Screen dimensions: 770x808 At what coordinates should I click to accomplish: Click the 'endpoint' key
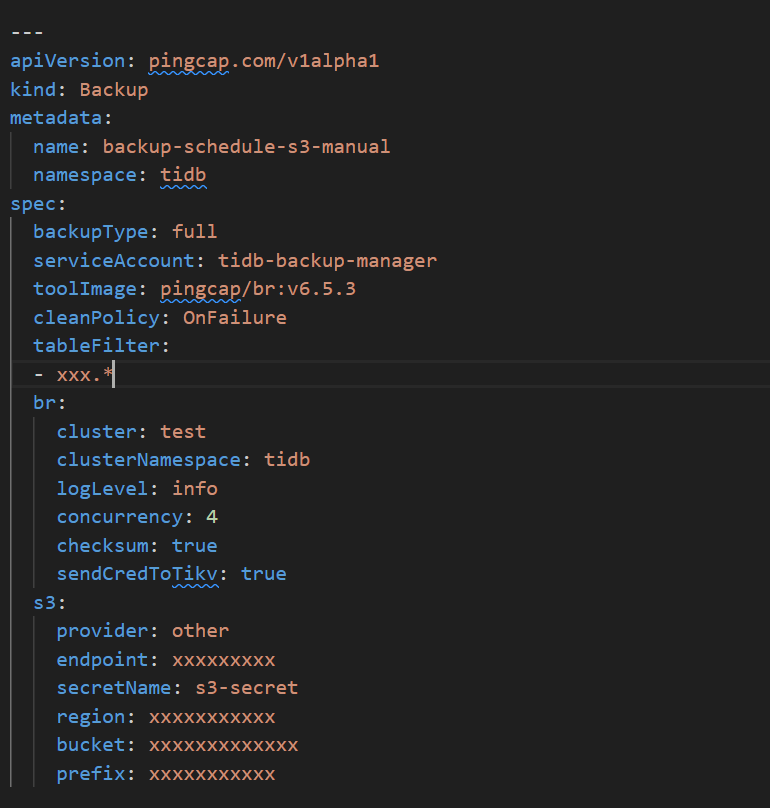tap(102, 660)
